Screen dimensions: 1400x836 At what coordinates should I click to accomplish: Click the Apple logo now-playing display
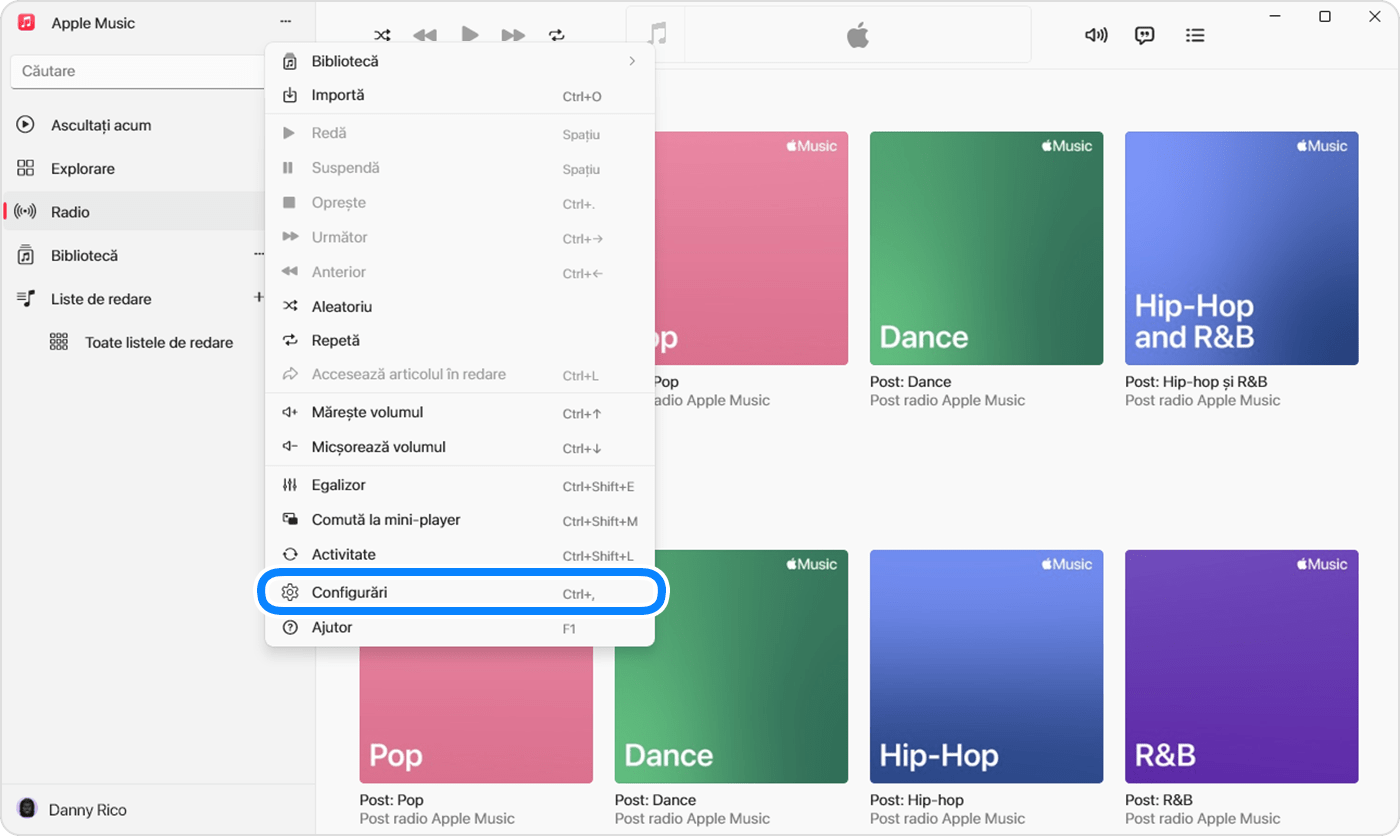(858, 36)
